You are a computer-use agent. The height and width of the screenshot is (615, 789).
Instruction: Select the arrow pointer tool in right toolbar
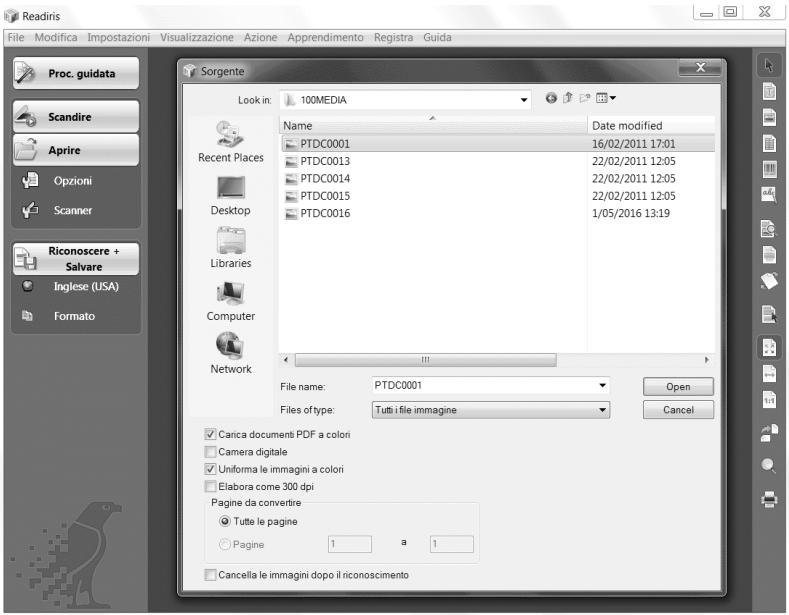click(768, 65)
